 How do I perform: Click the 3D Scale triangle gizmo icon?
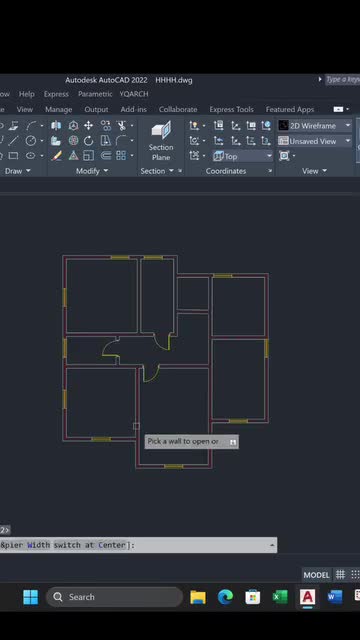coord(73,156)
